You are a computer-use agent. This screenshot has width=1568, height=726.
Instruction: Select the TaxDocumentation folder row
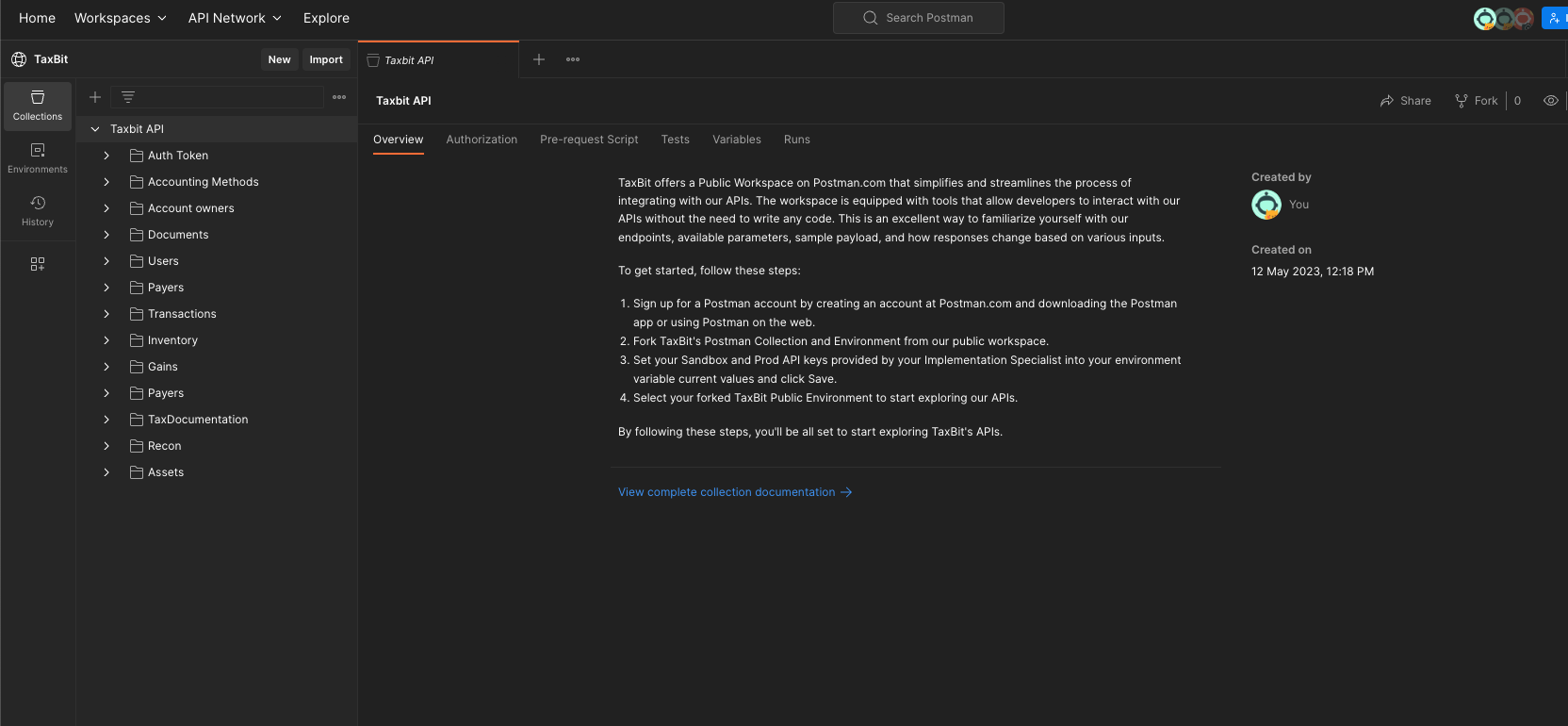(x=217, y=420)
